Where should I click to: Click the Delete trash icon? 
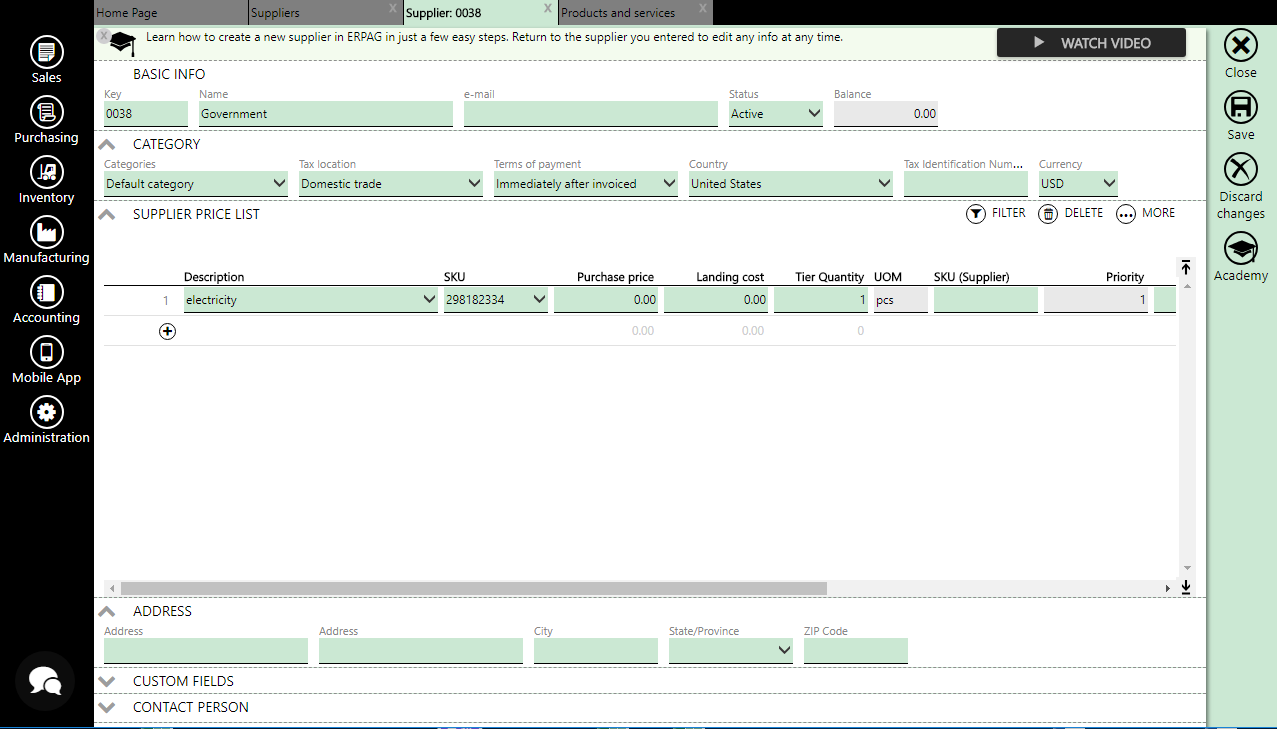[1048, 214]
